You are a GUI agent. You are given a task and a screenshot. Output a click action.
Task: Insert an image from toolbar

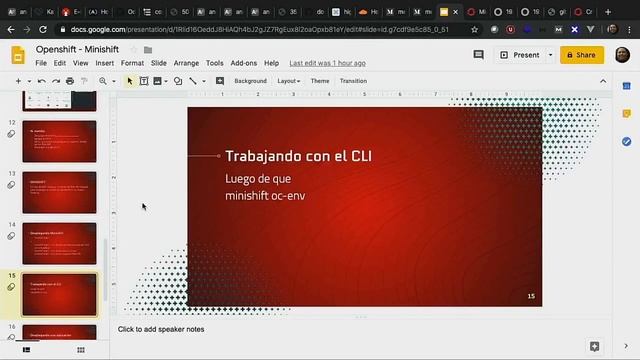click(157, 81)
